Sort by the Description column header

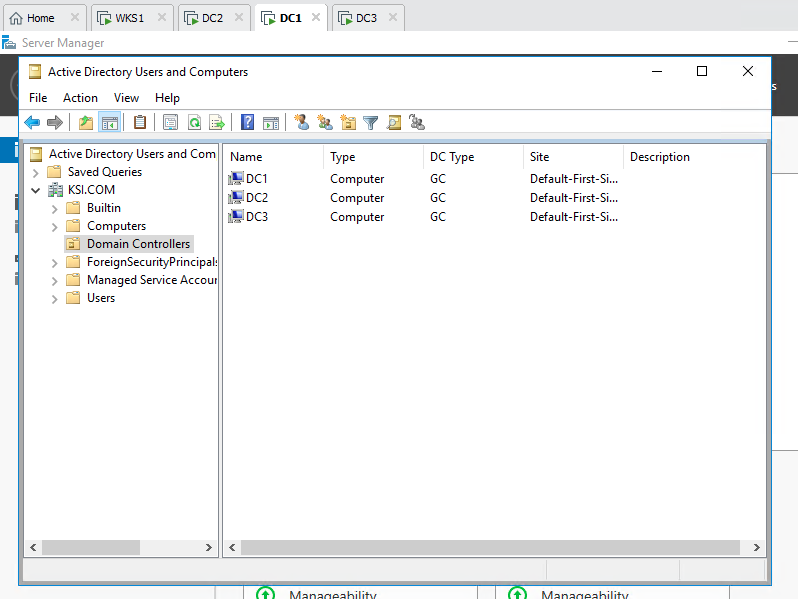coord(694,157)
